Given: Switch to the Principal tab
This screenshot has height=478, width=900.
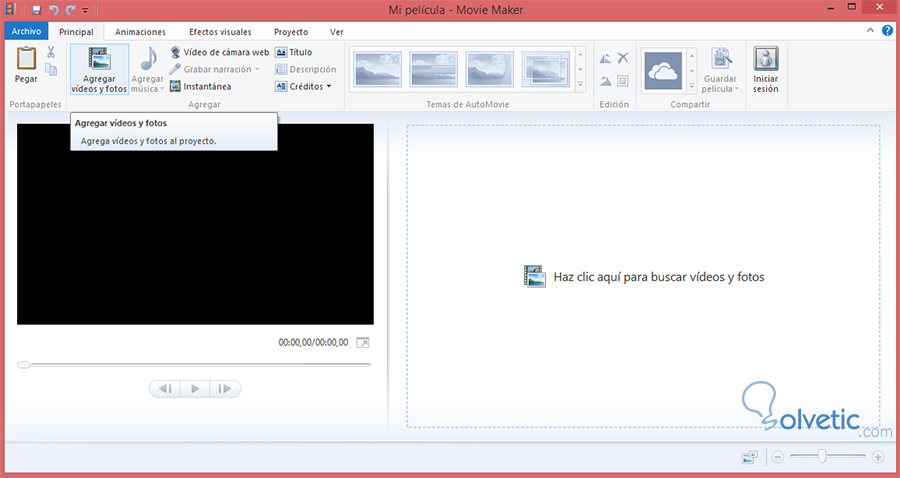Looking at the screenshot, I should [76, 32].
